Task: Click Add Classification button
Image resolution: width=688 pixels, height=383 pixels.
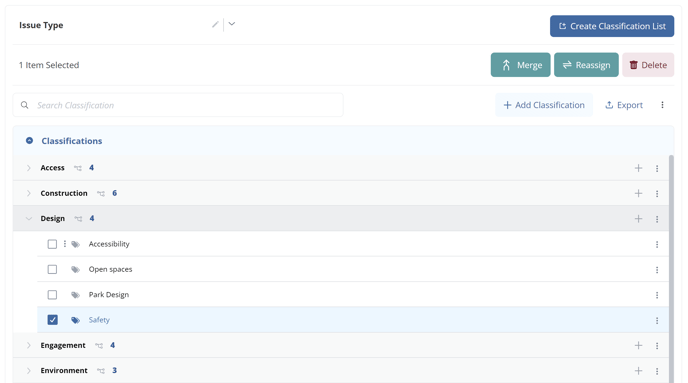Action: click(544, 105)
